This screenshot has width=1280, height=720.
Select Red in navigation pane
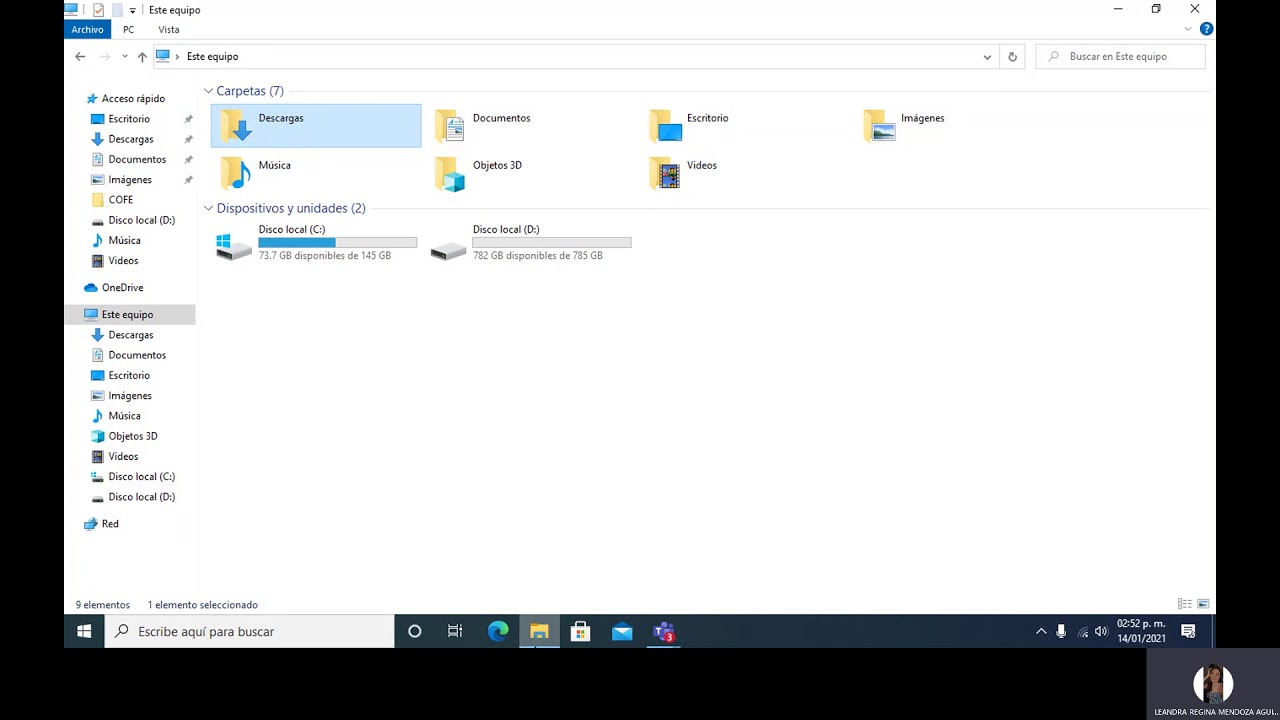tap(110, 524)
